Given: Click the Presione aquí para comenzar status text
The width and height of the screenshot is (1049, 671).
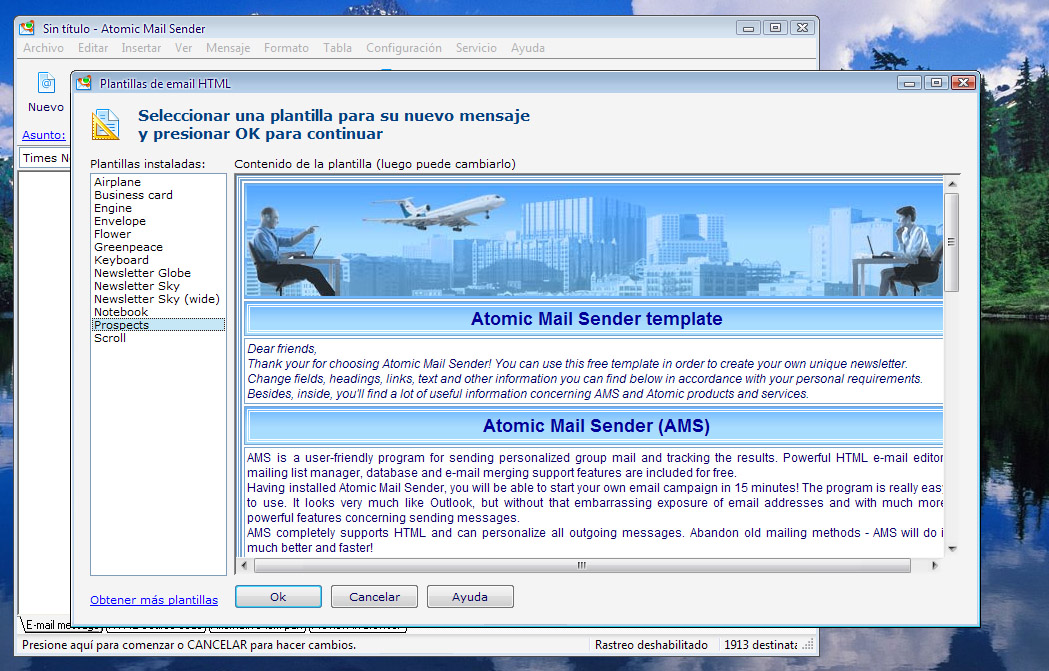Looking at the screenshot, I should pos(189,645).
